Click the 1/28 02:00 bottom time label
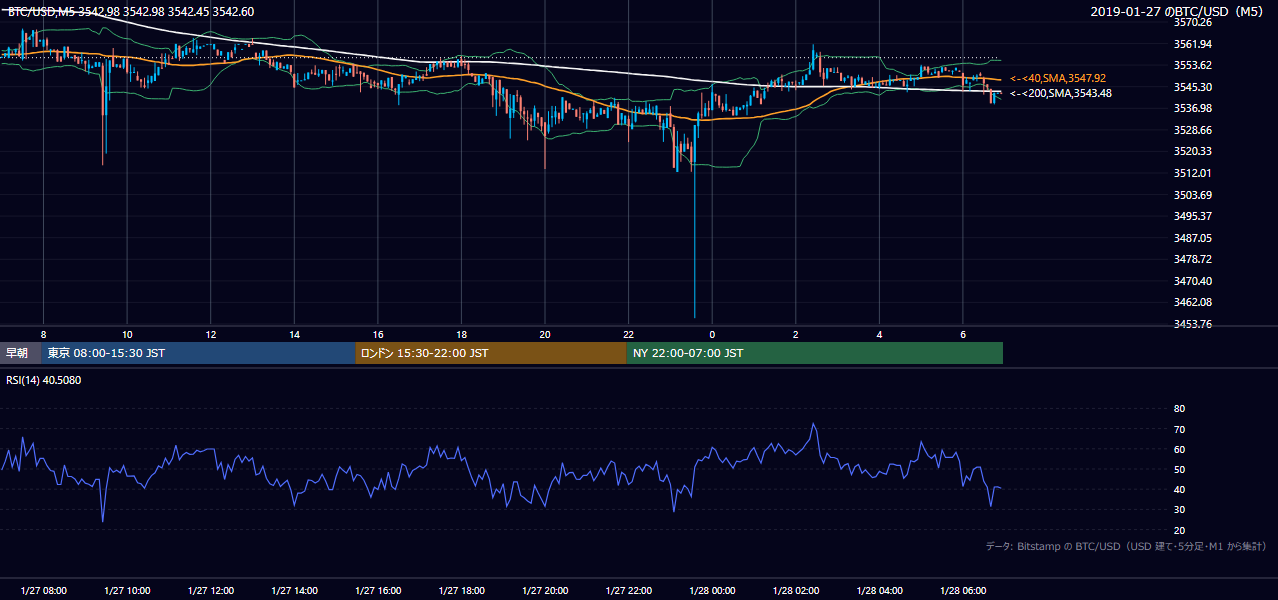The image size is (1278, 600). click(796, 590)
